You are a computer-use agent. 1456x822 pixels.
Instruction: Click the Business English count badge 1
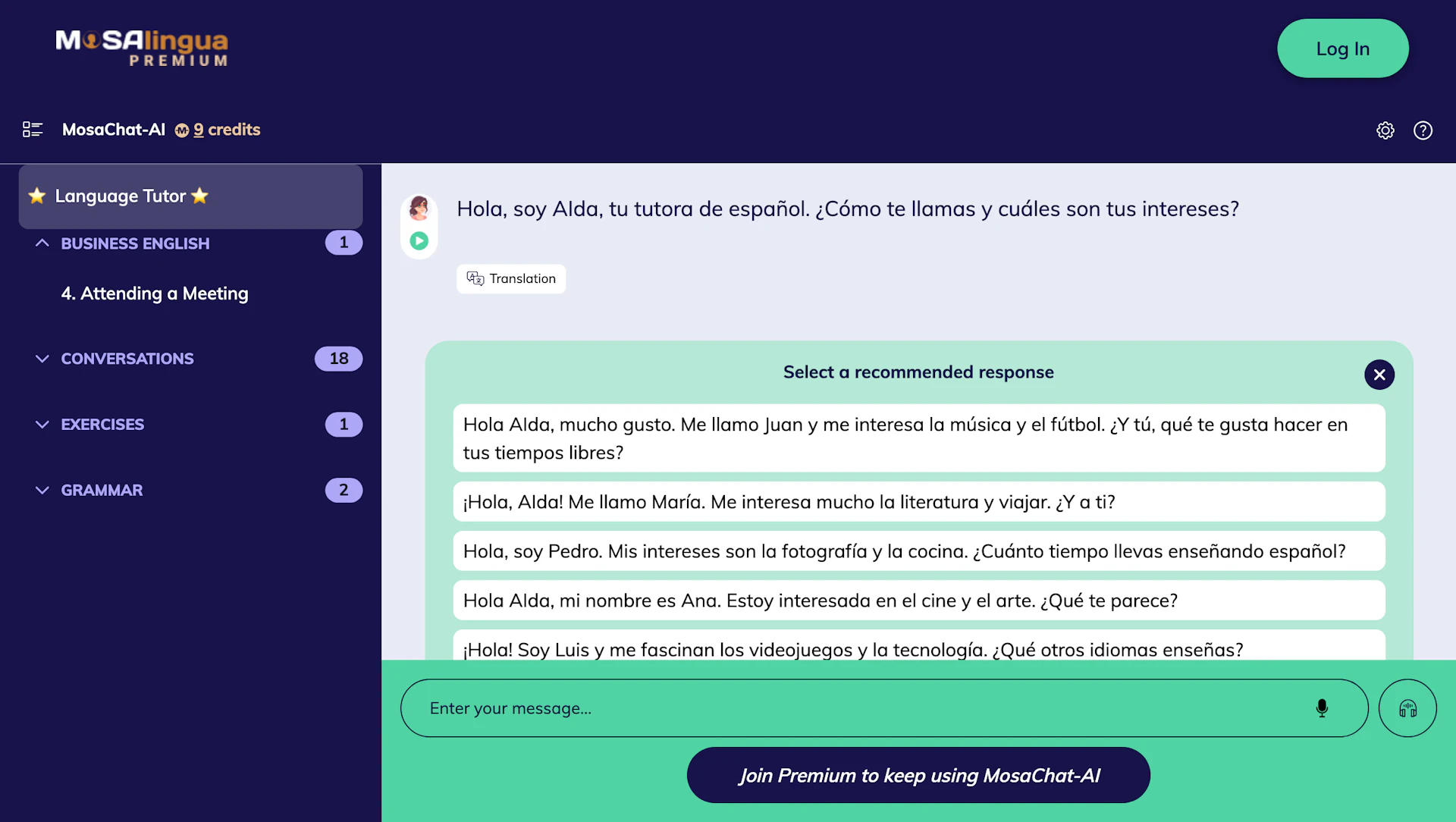tap(344, 243)
